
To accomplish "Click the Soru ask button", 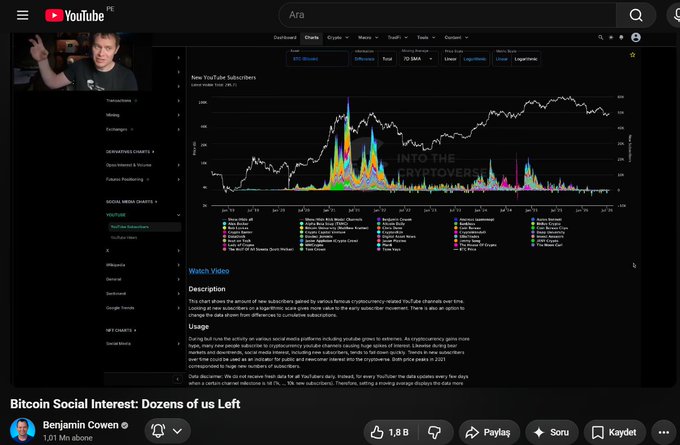I will pyautogui.click(x=552, y=432).
